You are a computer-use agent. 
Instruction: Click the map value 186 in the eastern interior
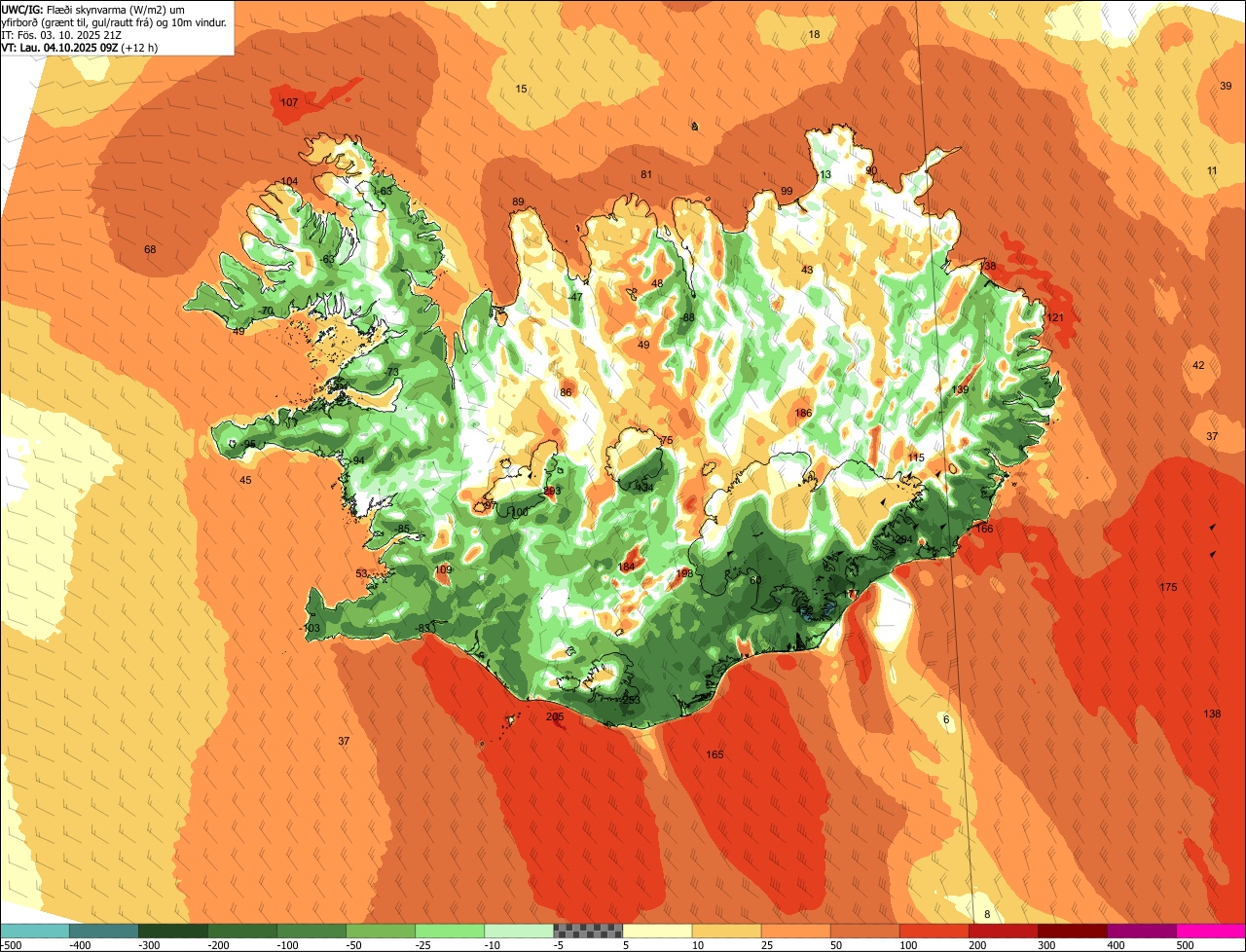pos(803,413)
